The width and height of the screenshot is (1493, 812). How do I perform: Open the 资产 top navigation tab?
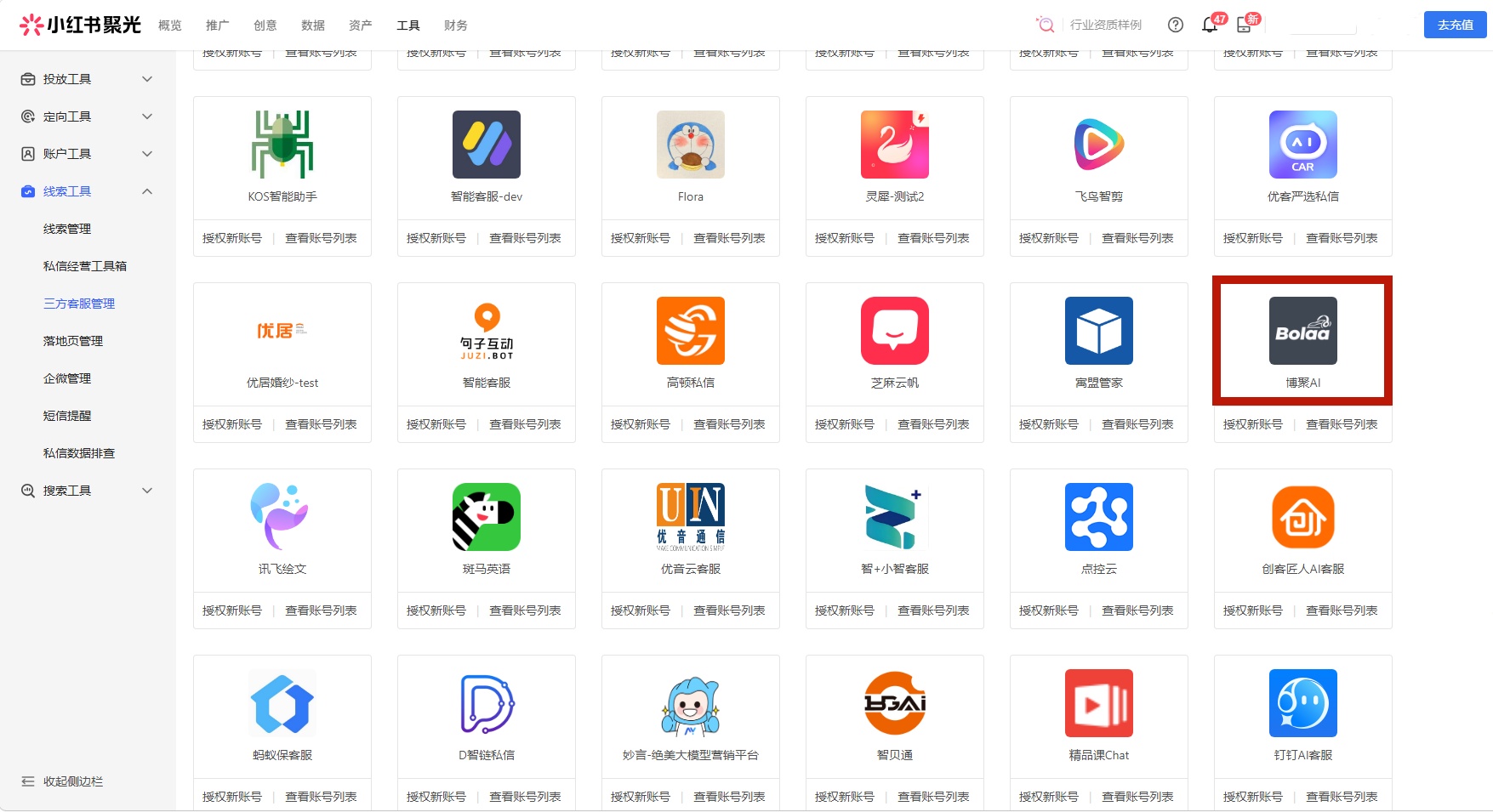pyautogui.click(x=361, y=26)
